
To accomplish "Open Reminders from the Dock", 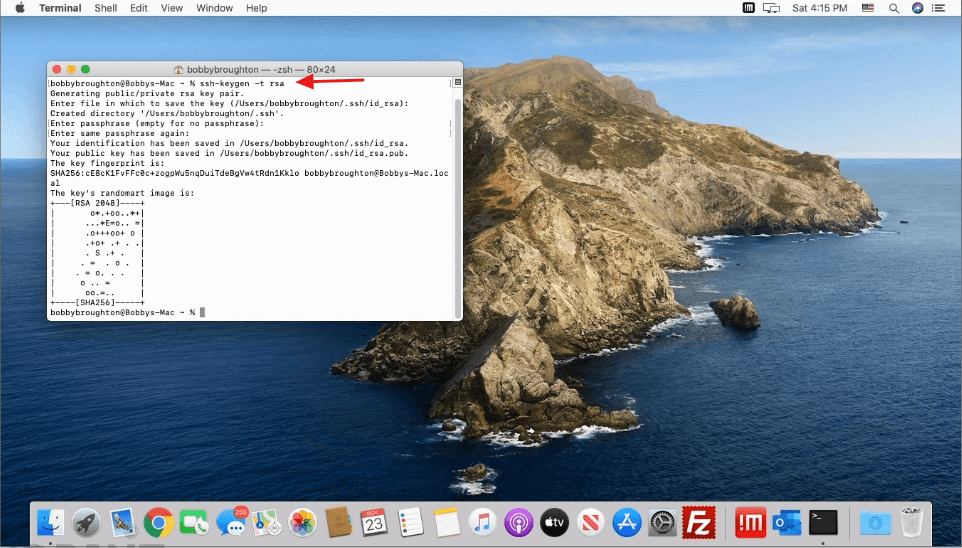I will [410, 523].
